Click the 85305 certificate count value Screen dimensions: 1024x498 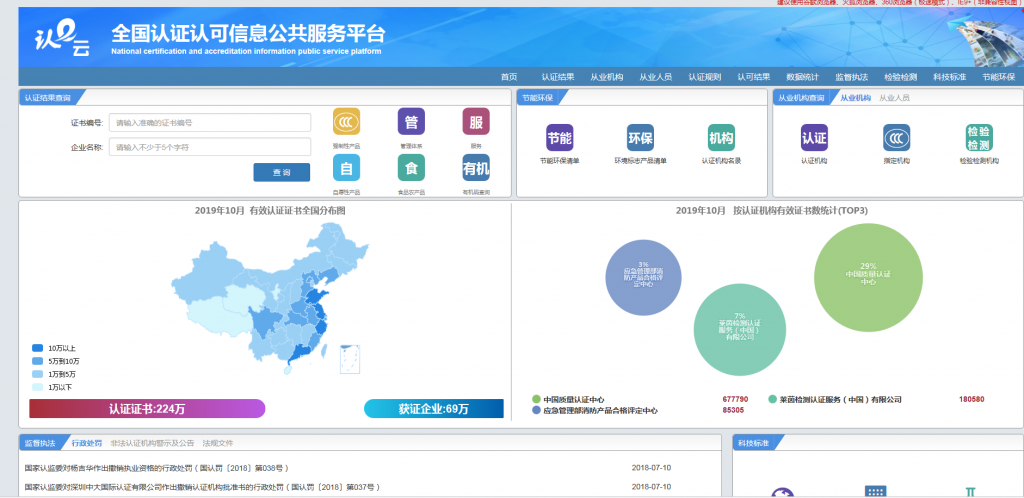tap(733, 411)
